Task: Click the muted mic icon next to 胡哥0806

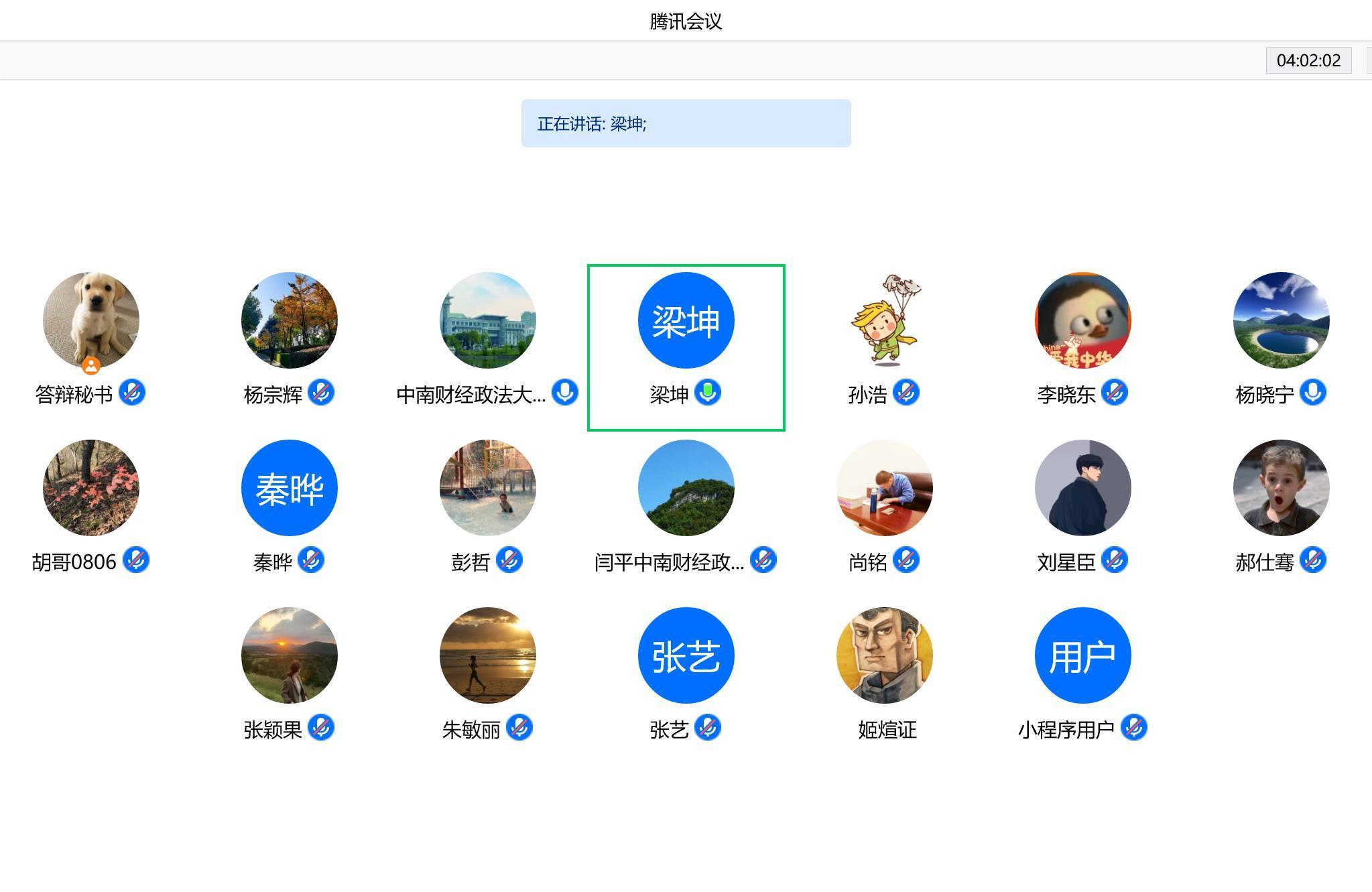Action: tap(136, 560)
